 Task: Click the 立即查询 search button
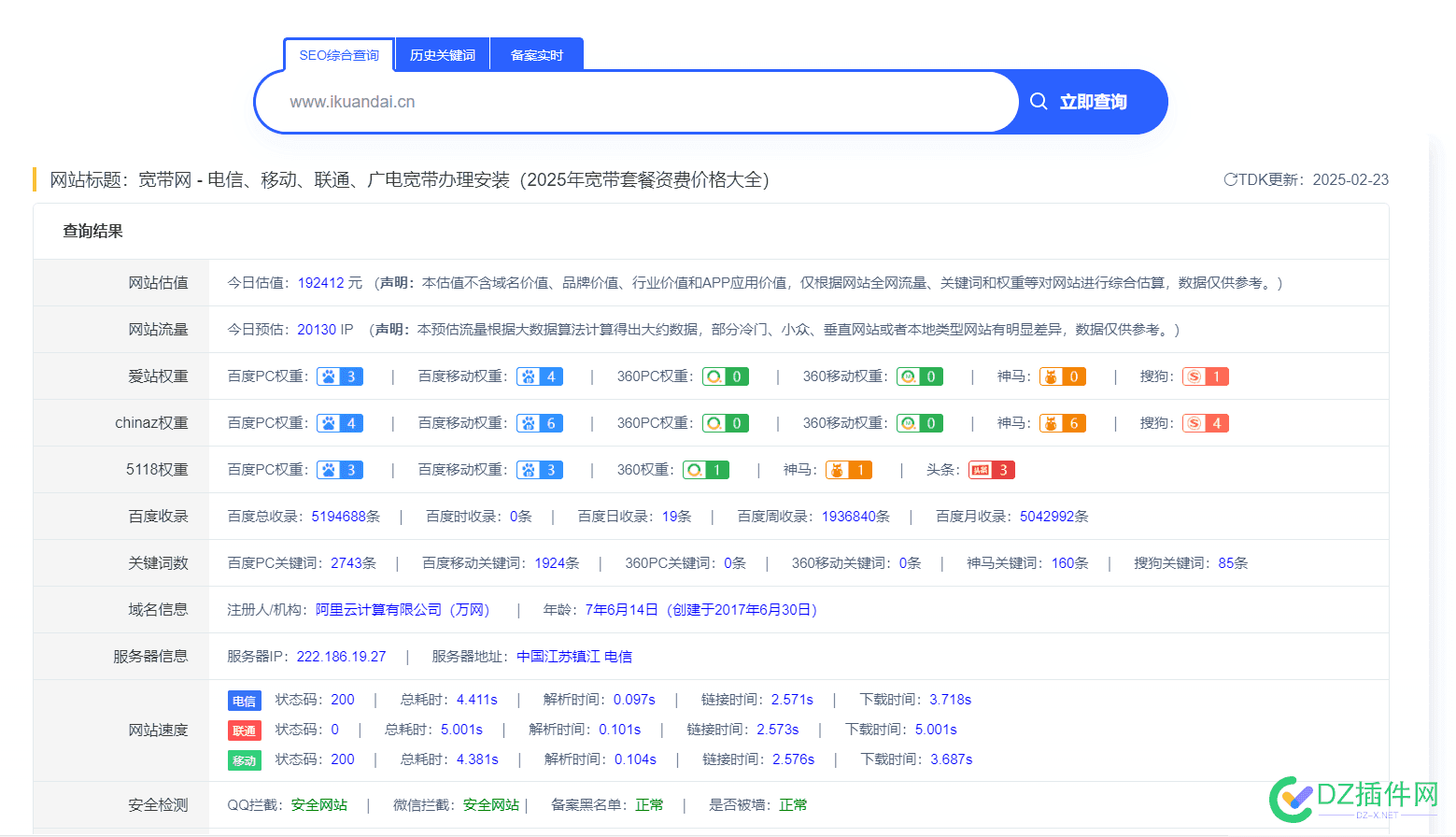(1092, 102)
